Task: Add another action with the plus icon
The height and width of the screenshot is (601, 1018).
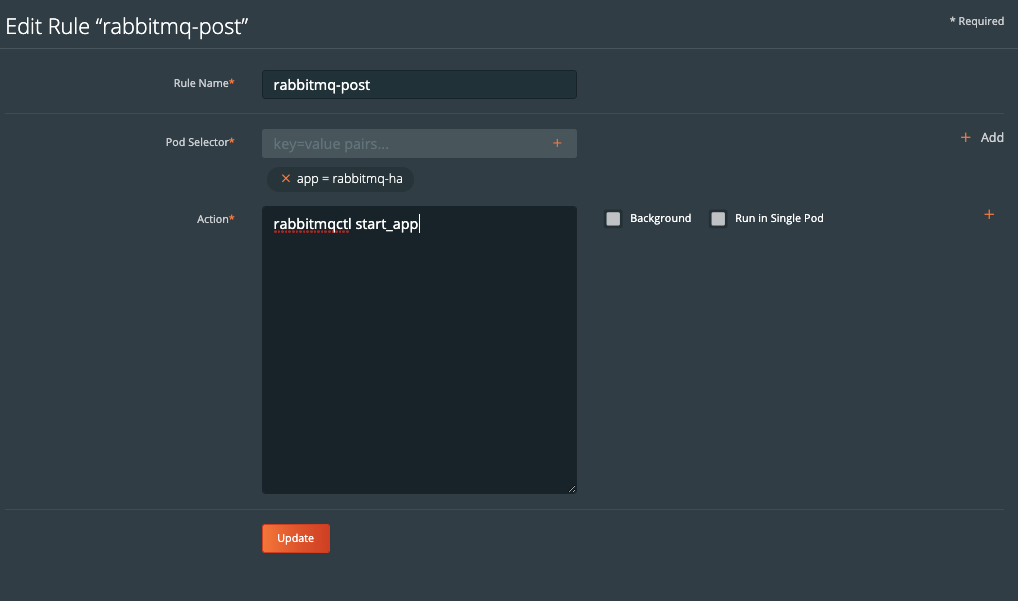Action: coord(989,214)
